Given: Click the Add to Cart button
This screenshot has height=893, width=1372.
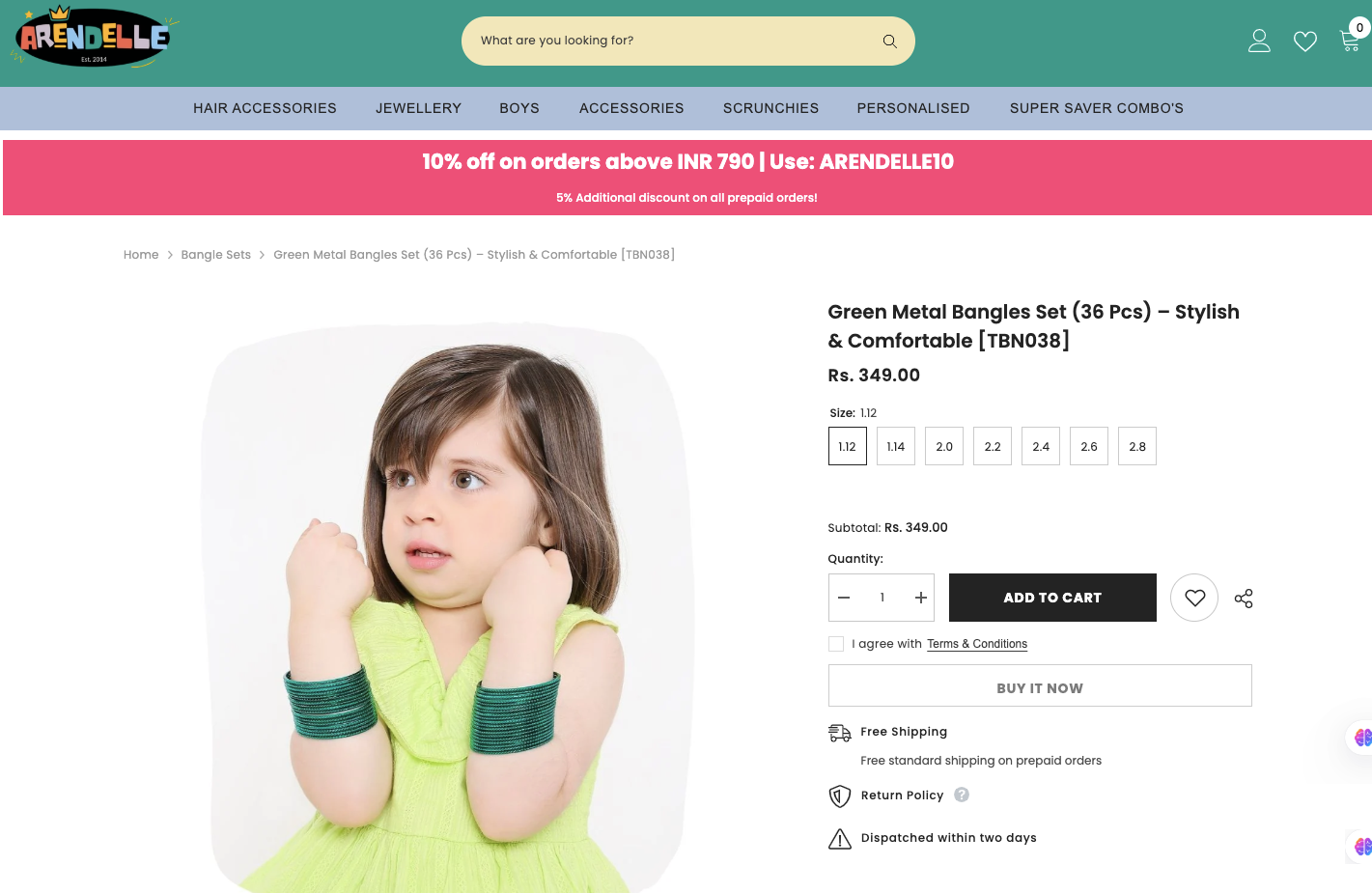Looking at the screenshot, I should coord(1052,598).
